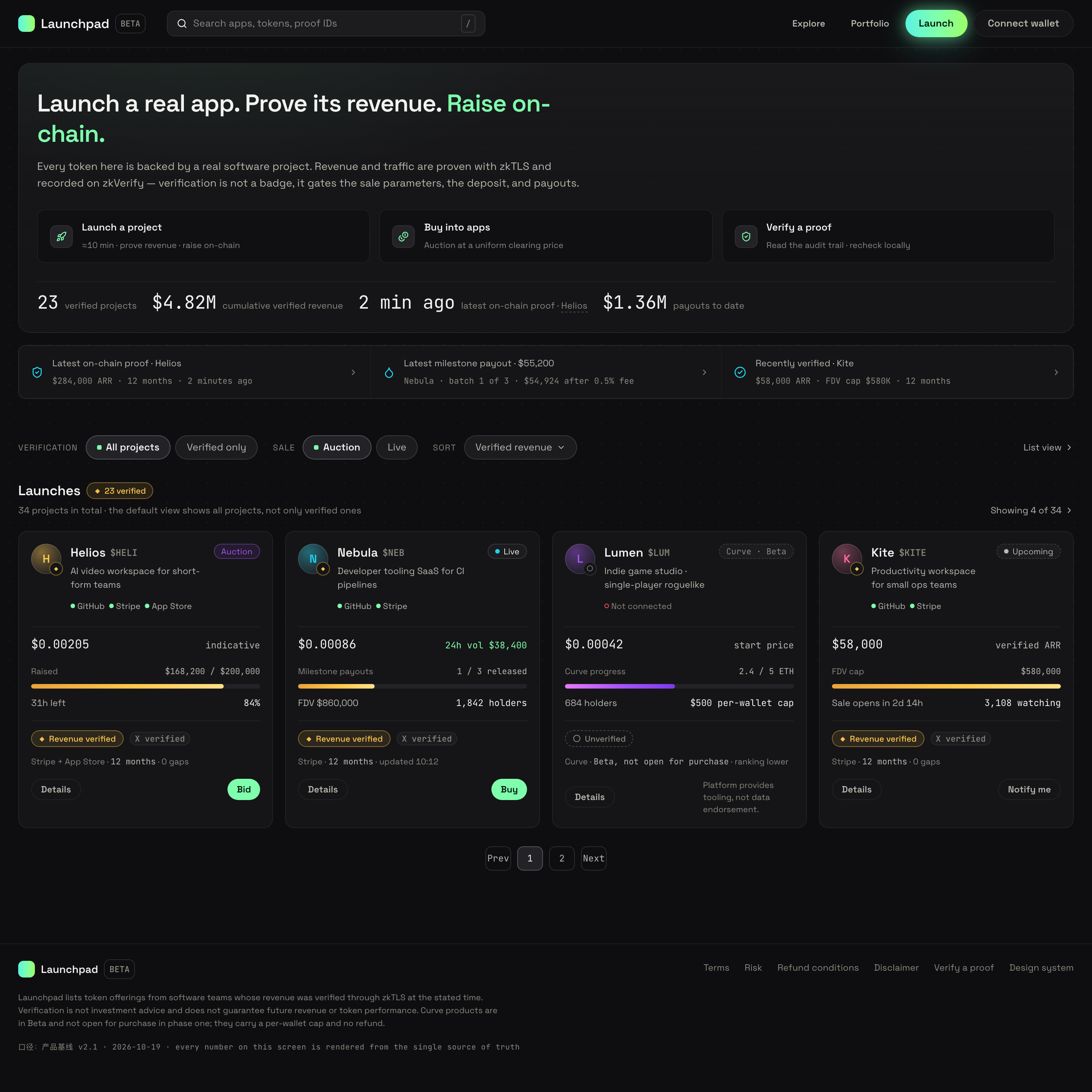This screenshot has height=1092, width=1092.
Task: Click the Nebula N avatar
Action: pyautogui.click(x=313, y=559)
